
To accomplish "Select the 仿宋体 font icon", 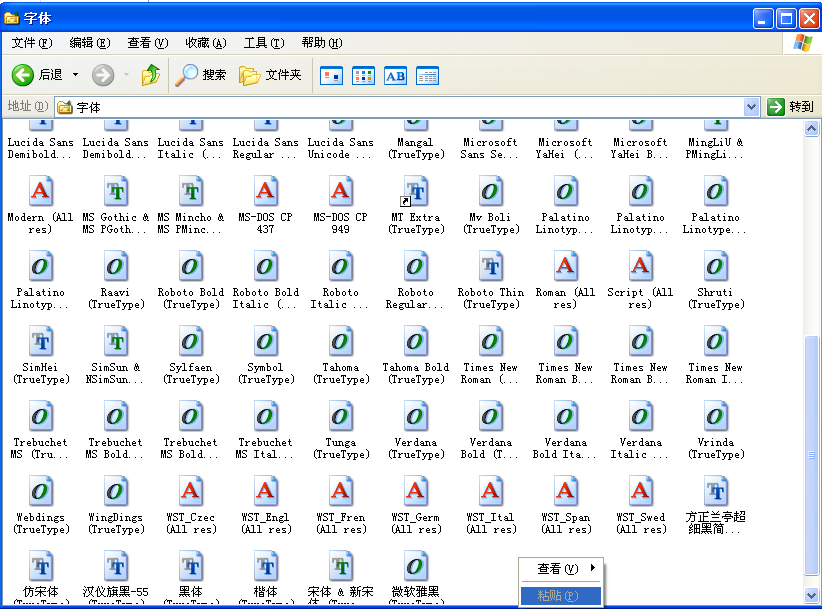I will (40, 567).
